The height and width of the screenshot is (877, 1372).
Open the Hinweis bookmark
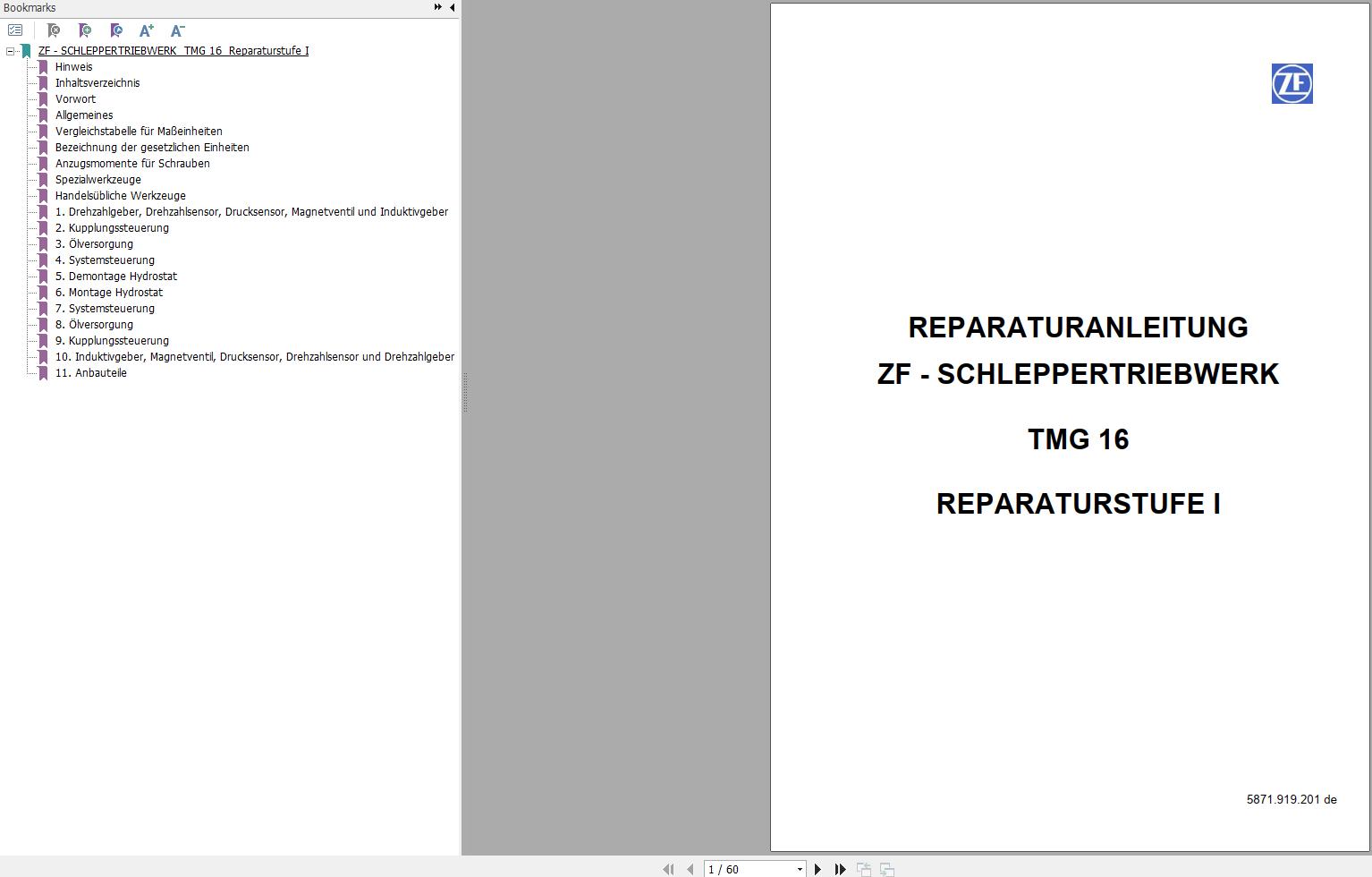73,67
